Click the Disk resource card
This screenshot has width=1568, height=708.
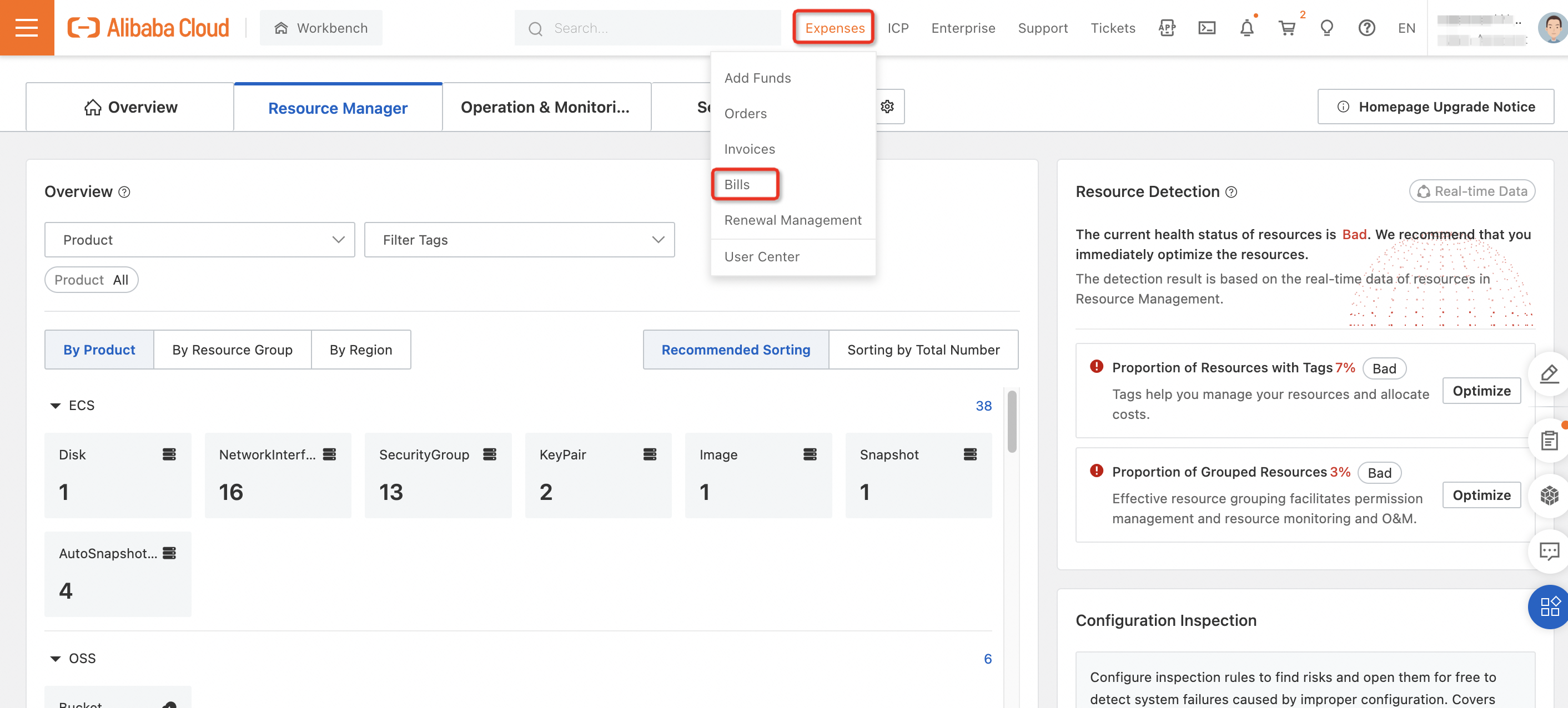click(x=118, y=475)
